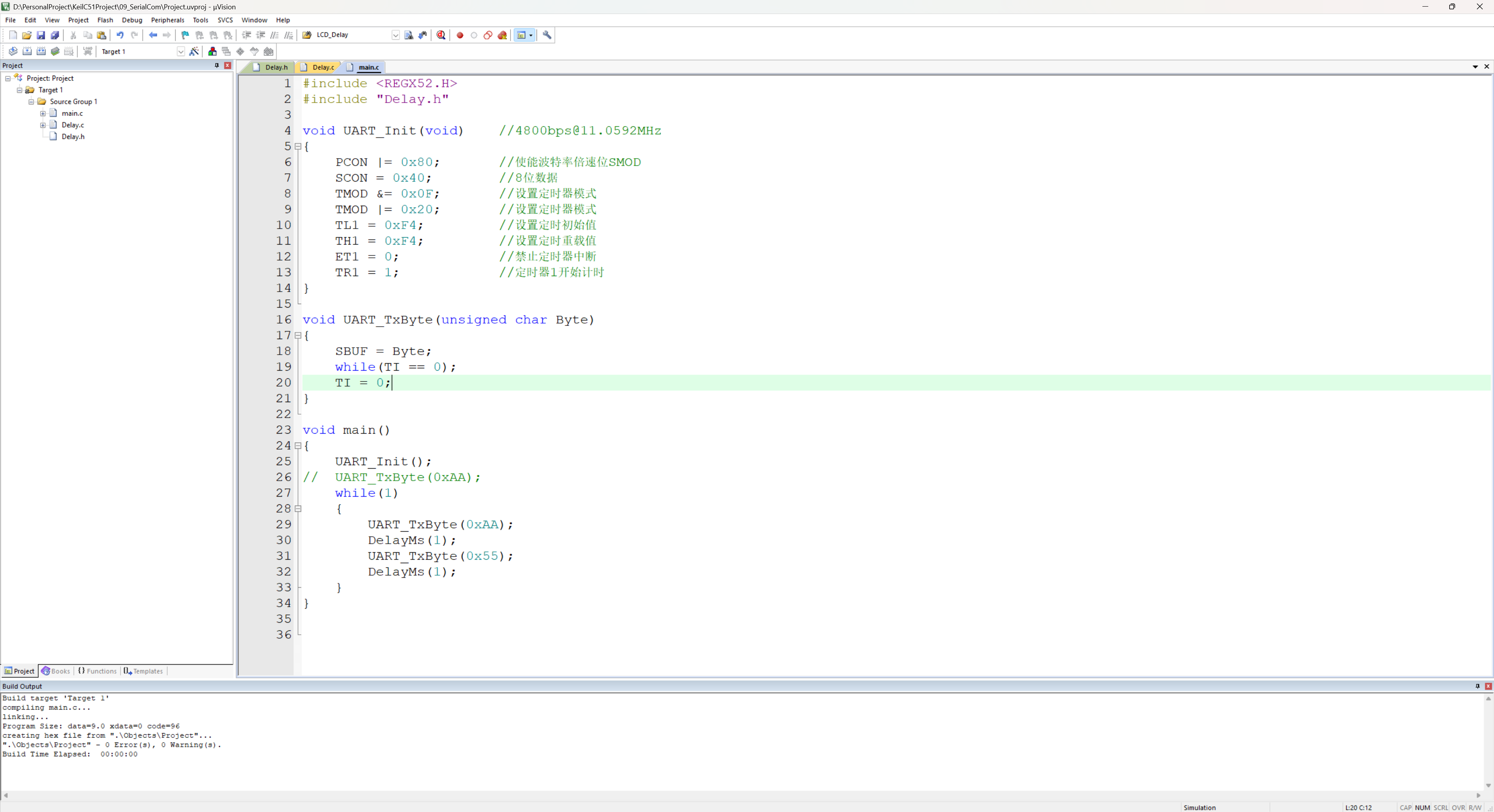Collapse the UART_Init function fold at line 5
Screen dimensions: 1494x812
tap(298, 146)
